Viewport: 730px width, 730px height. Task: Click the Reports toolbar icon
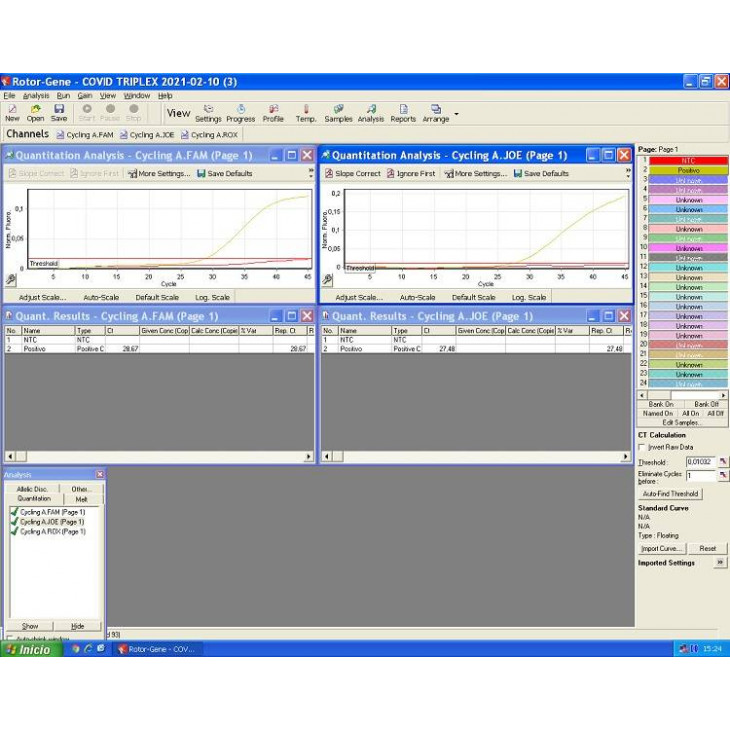[x=403, y=112]
